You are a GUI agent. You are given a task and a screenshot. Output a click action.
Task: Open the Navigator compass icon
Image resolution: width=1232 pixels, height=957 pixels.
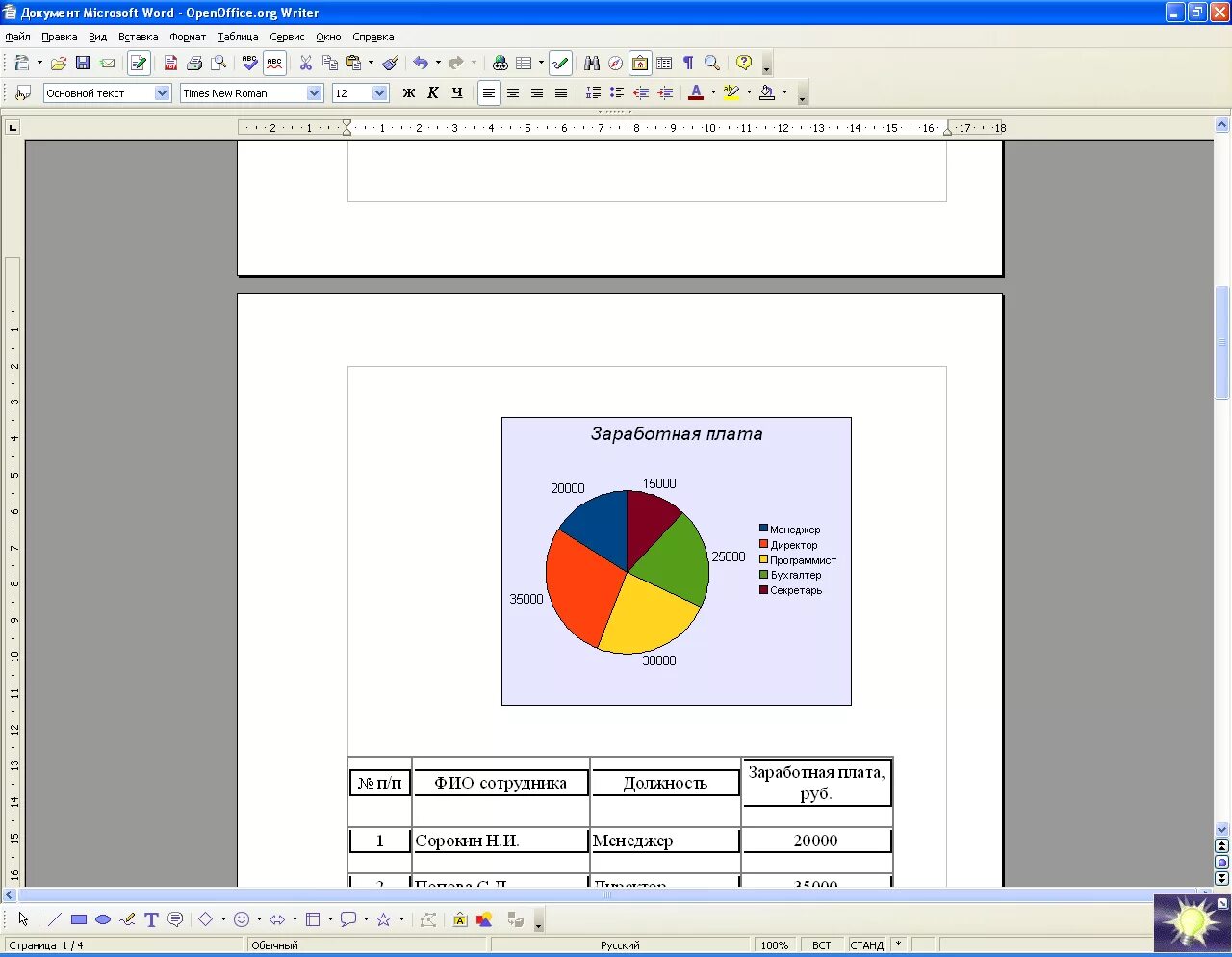[616, 64]
